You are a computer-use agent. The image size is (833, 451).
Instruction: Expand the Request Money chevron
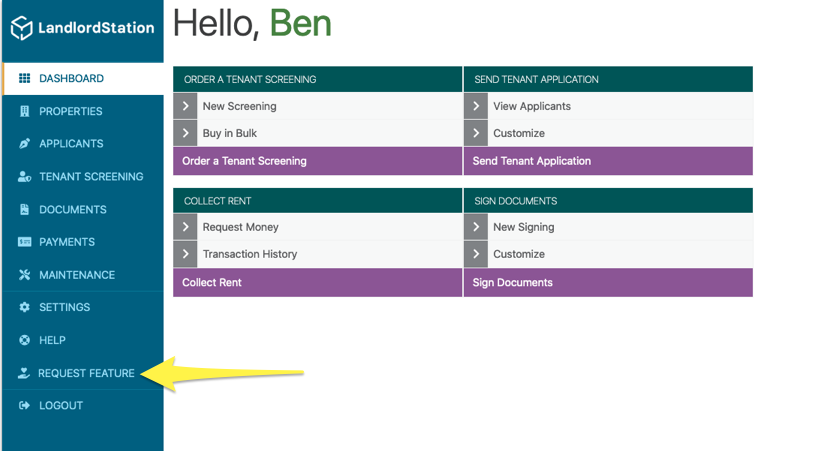185,227
